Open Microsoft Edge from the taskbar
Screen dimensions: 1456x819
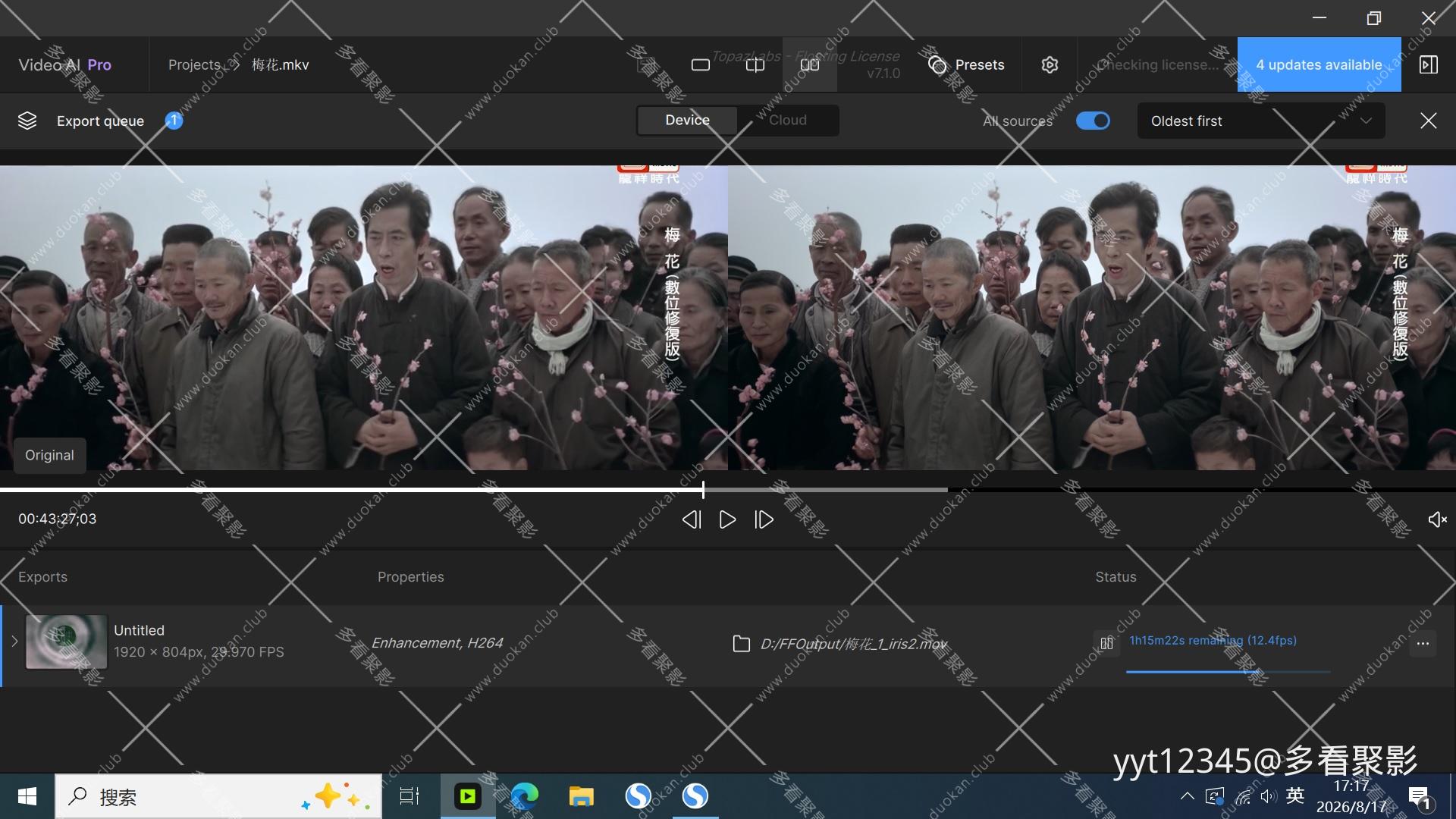pos(524,796)
